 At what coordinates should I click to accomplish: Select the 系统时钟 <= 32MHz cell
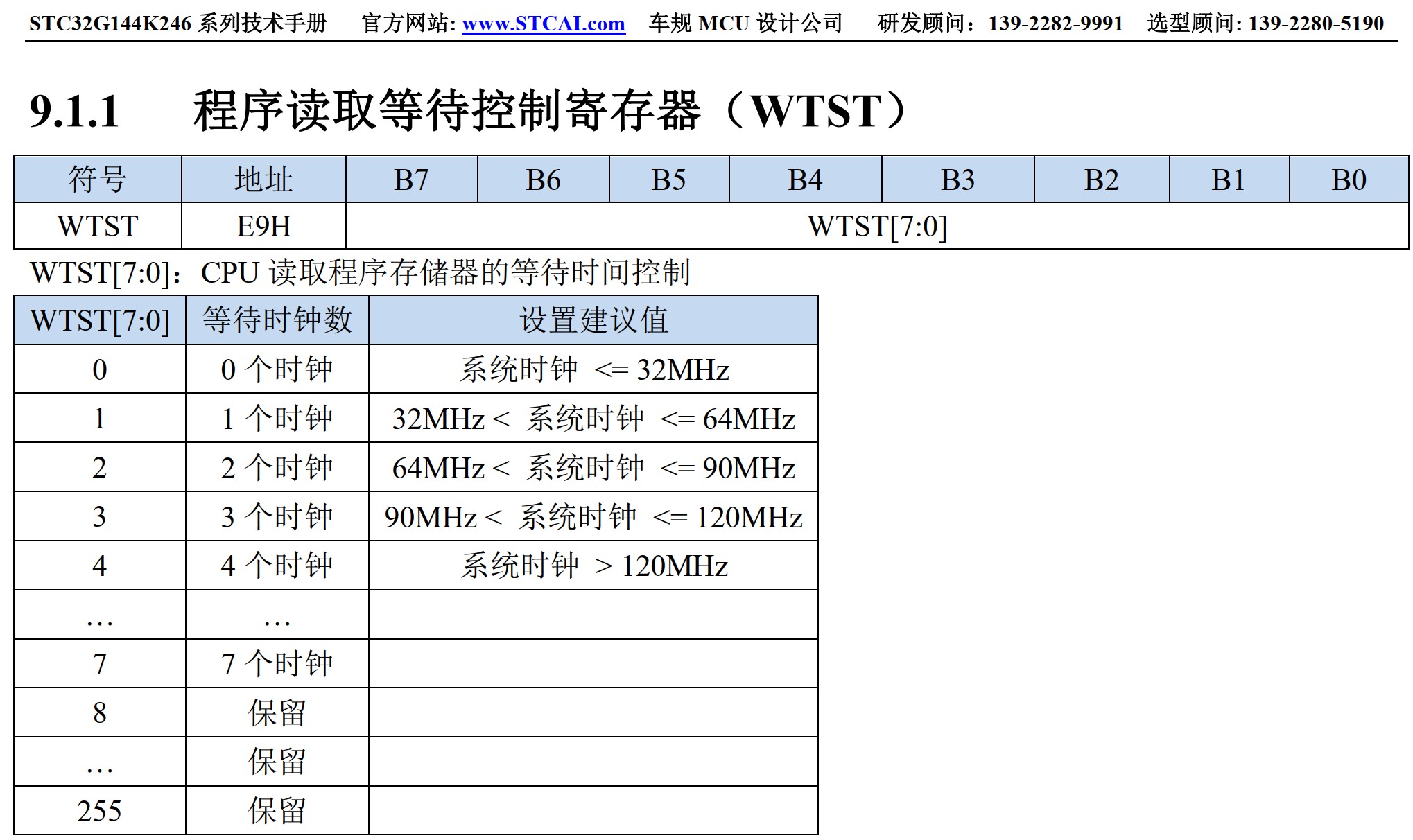(x=593, y=369)
